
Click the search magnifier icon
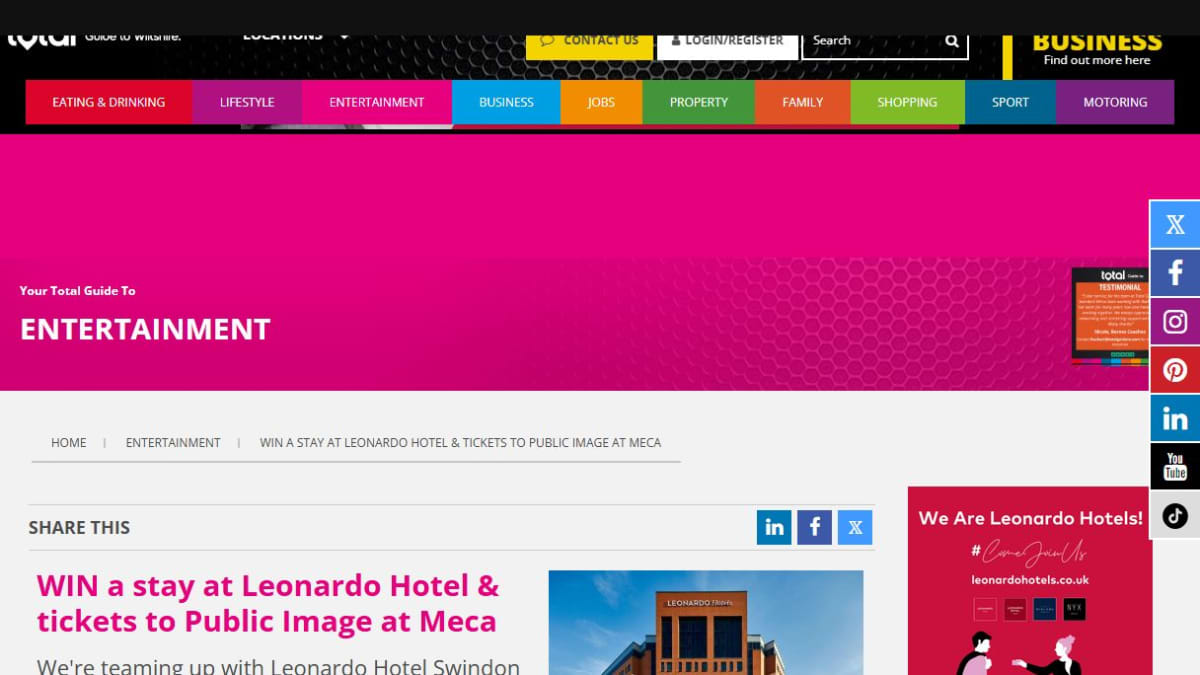[952, 41]
